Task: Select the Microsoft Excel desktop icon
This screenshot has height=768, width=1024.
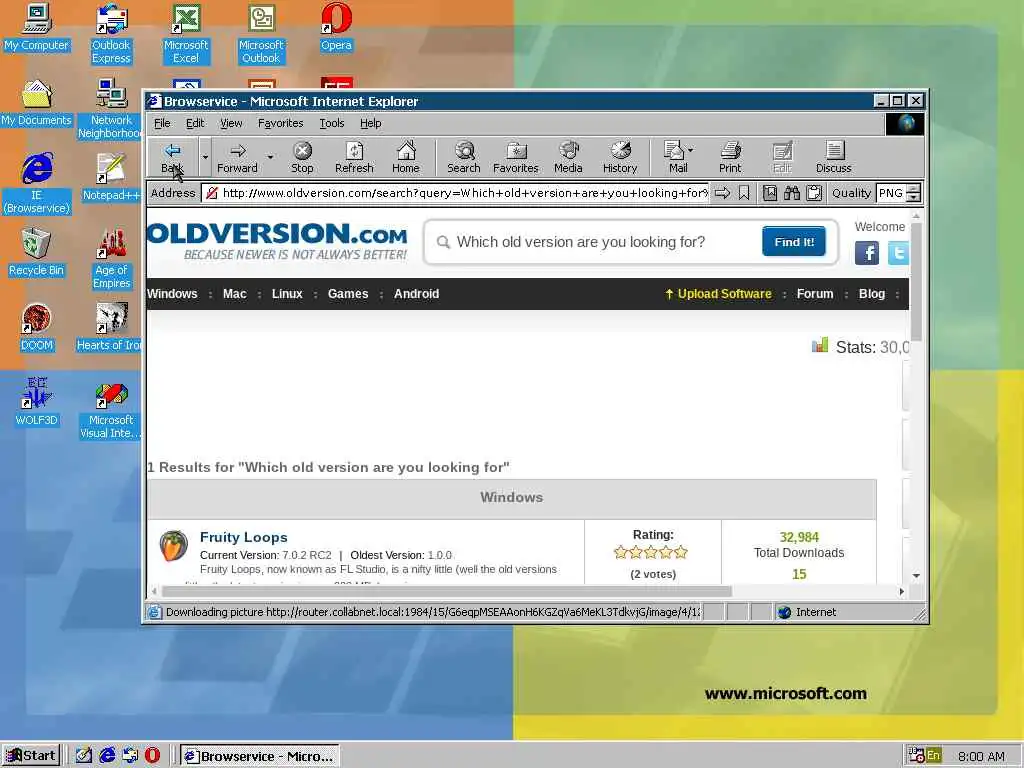Action: point(186,33)
